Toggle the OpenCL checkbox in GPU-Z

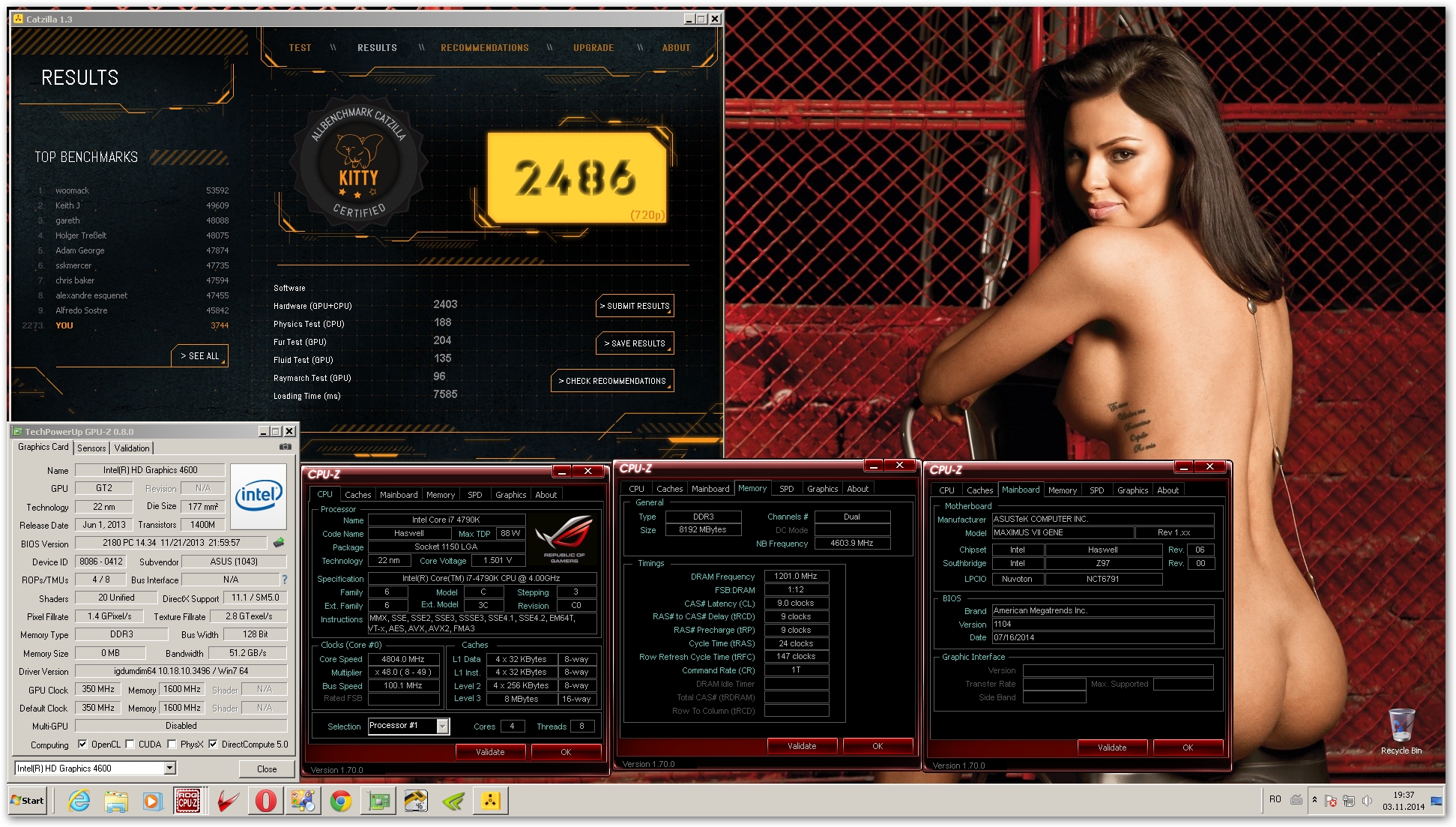tap(82, 745)
